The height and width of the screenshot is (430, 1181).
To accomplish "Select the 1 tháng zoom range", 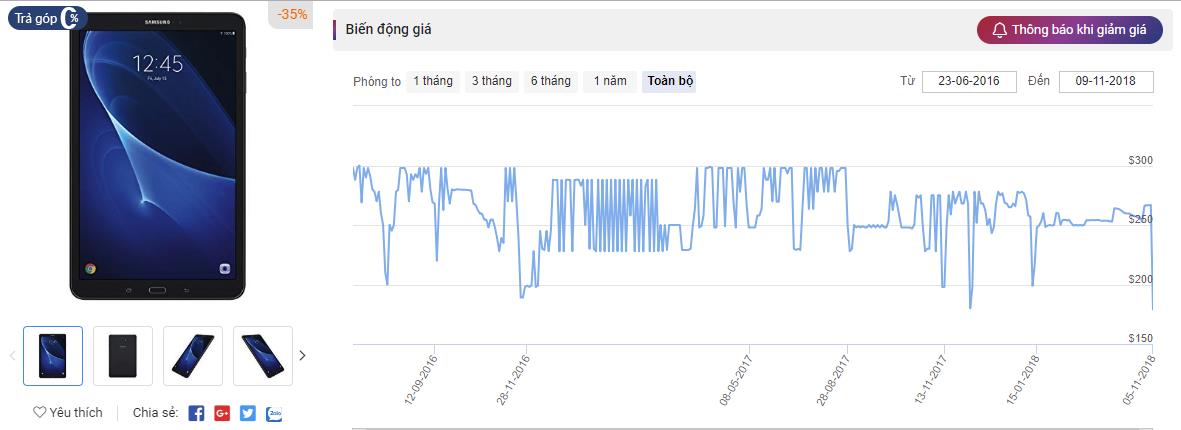I will [x=432, y=81].
